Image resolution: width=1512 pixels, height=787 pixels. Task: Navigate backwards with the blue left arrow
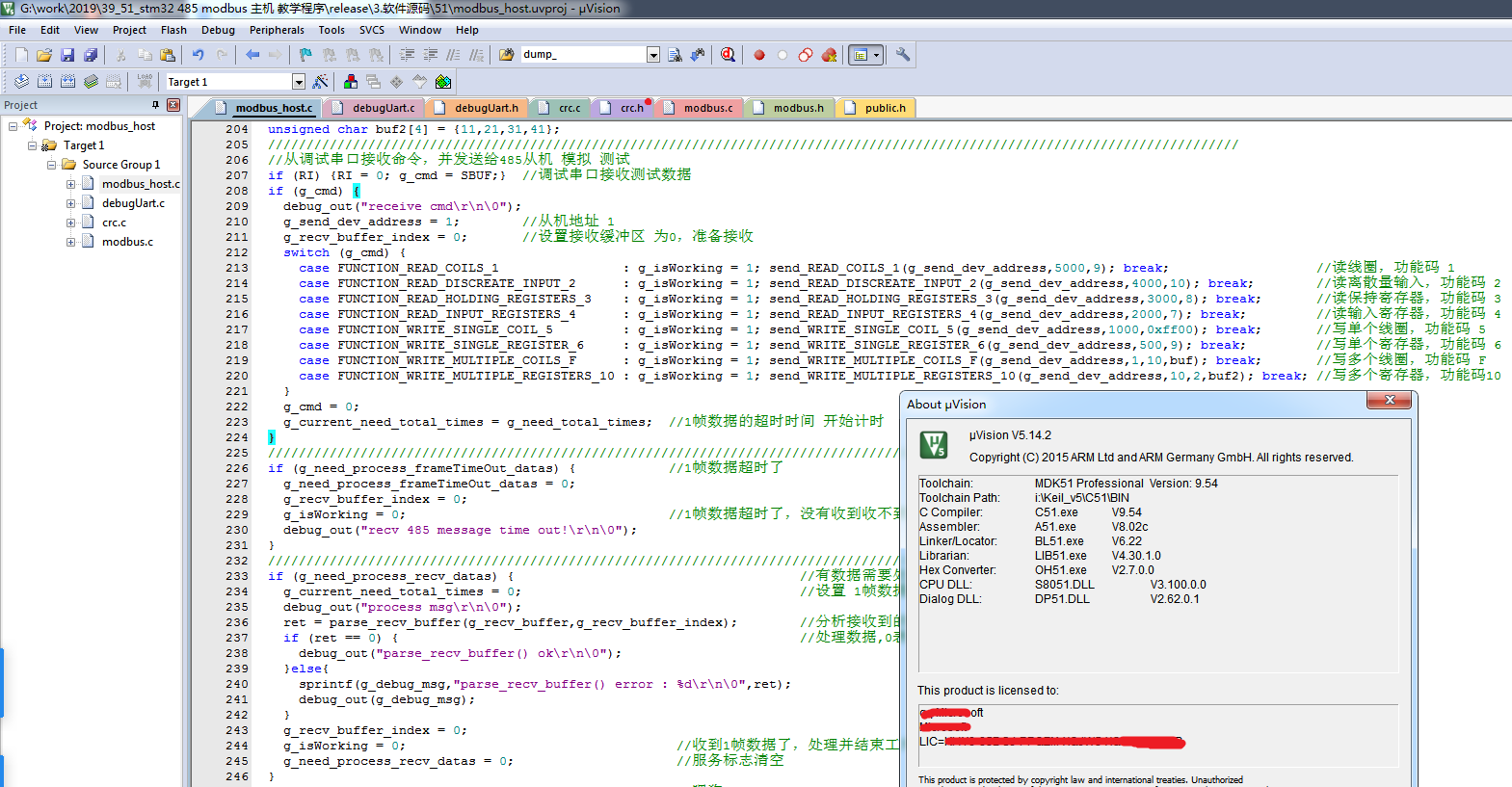click(x=252, y=55)
